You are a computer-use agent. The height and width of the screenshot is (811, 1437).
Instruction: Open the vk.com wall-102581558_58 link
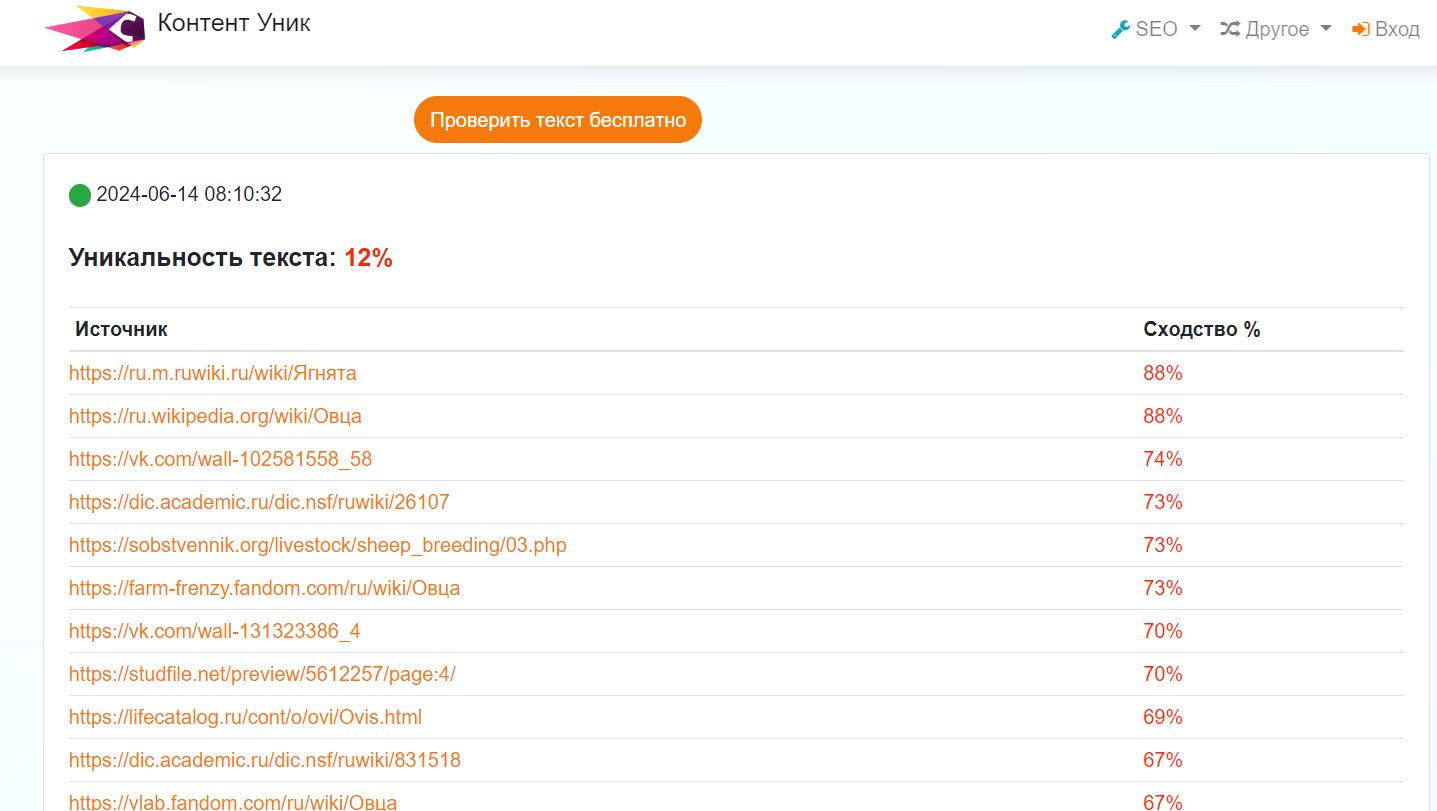click(x=220, y=459)
